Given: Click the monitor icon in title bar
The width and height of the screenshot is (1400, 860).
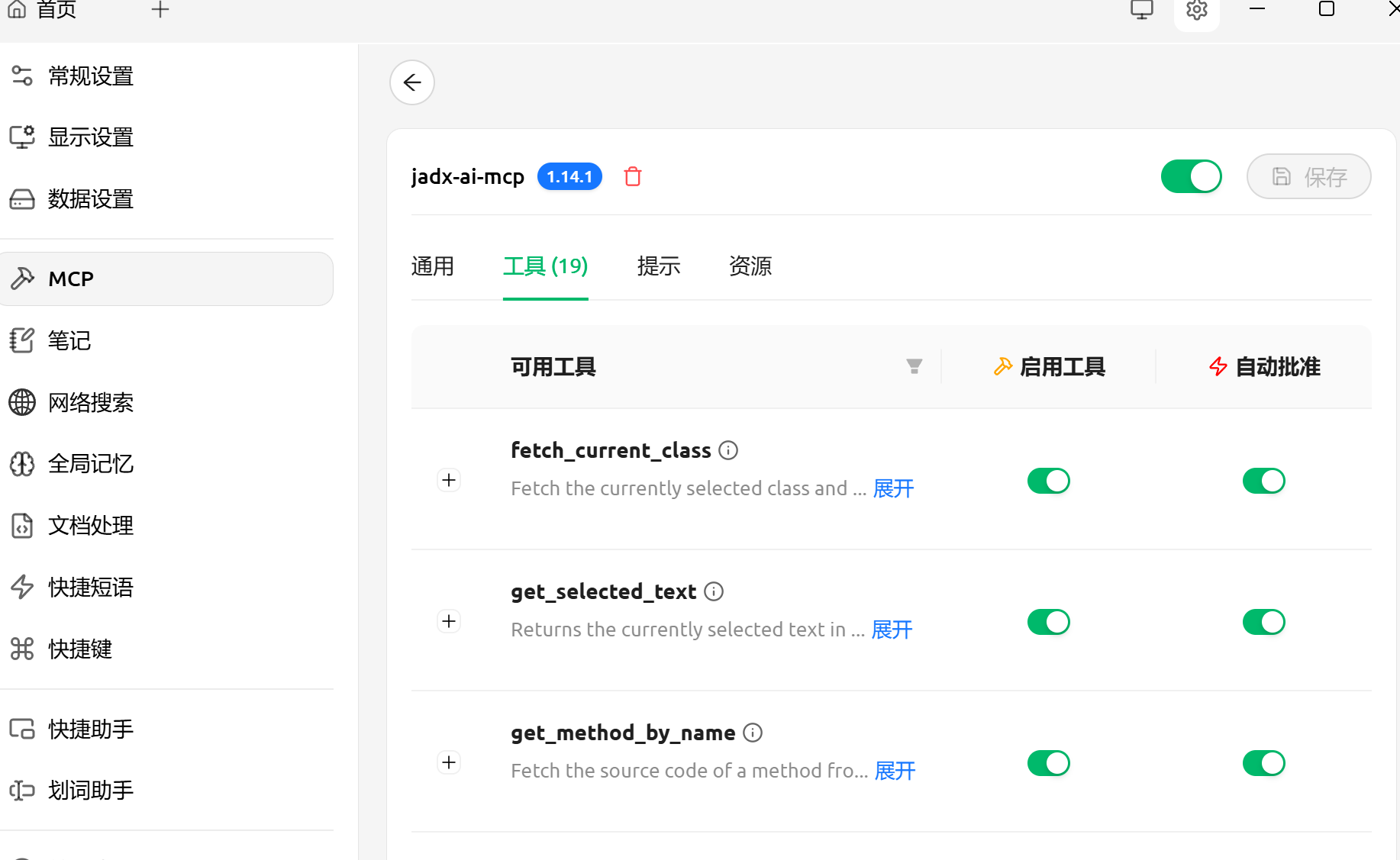Looking at the screenshot, I should [1141, 11].
